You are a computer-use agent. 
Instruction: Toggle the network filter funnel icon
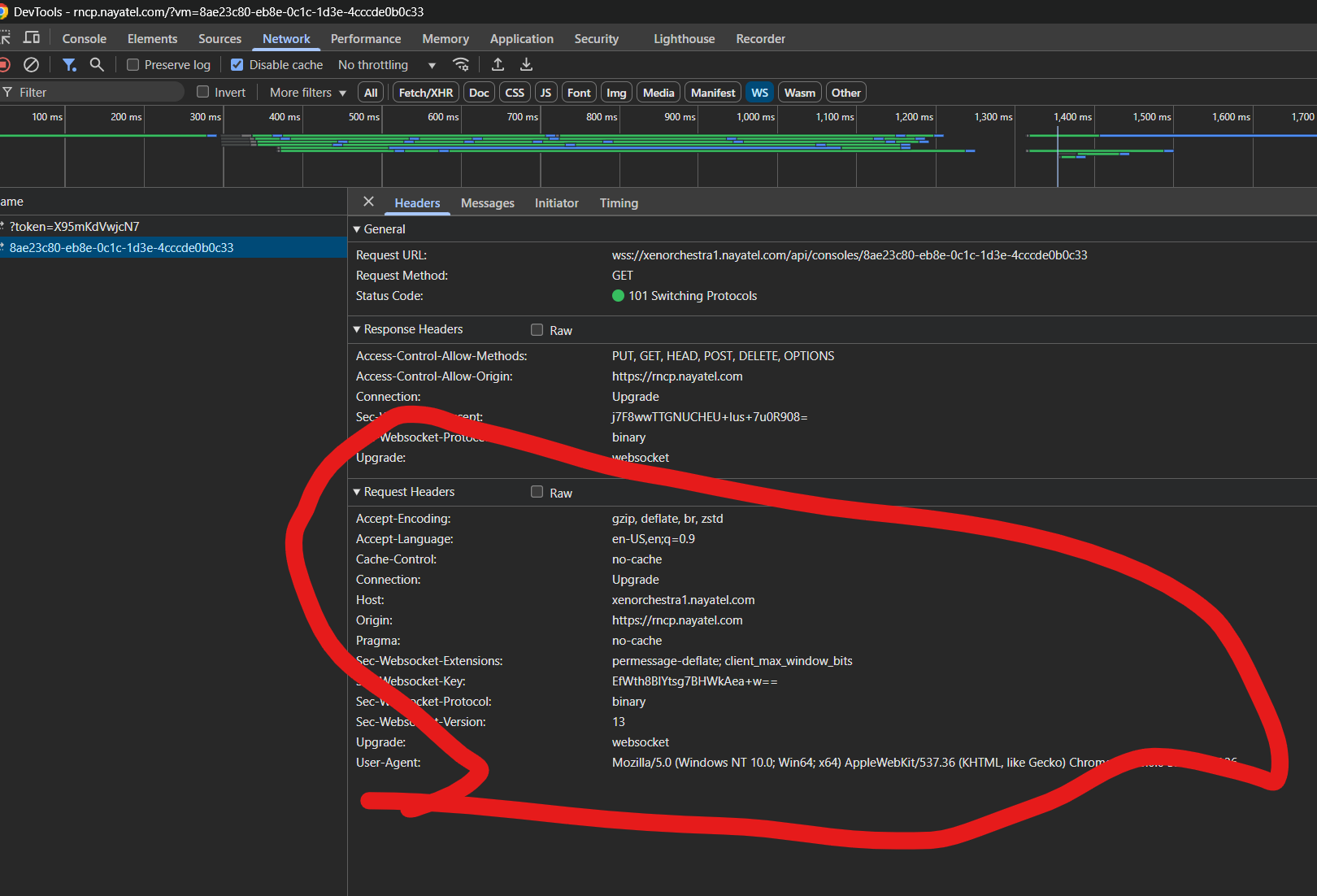pyautogui.click(x=69, y=64)
